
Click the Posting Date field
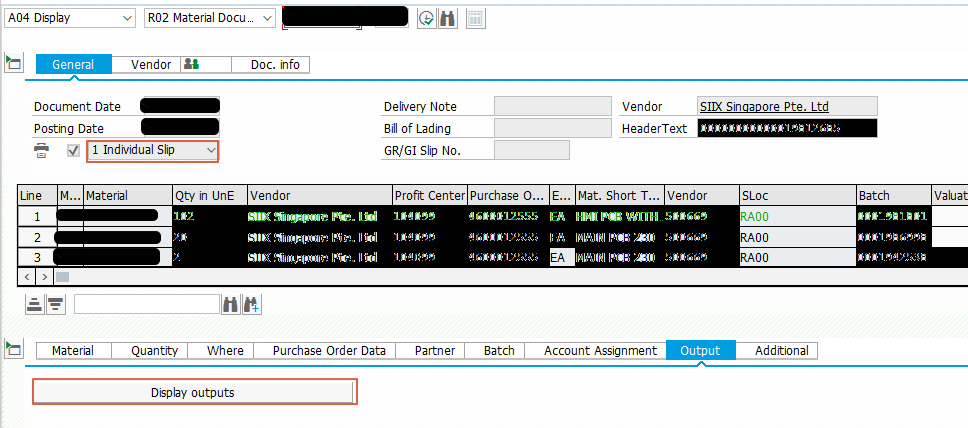(180, 127)
